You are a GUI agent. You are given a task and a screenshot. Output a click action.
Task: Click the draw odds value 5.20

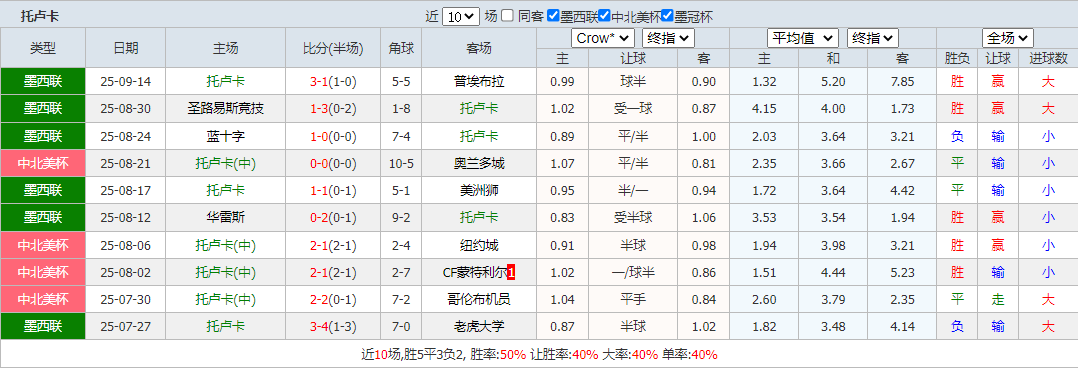click(x=833, y=82)
